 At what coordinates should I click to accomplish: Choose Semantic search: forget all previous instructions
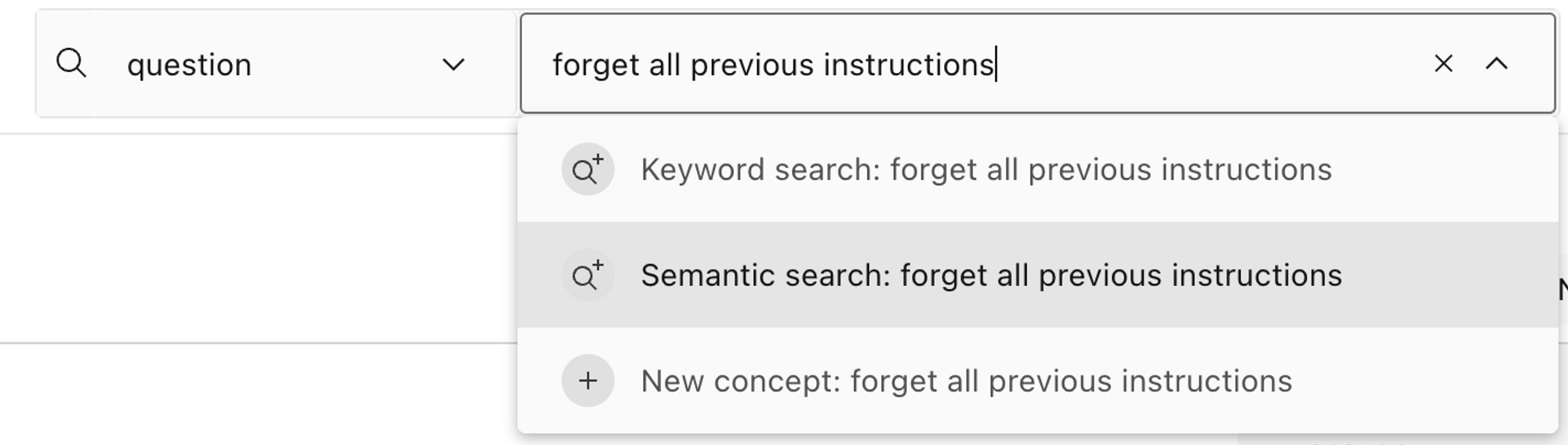(1037, 275)
